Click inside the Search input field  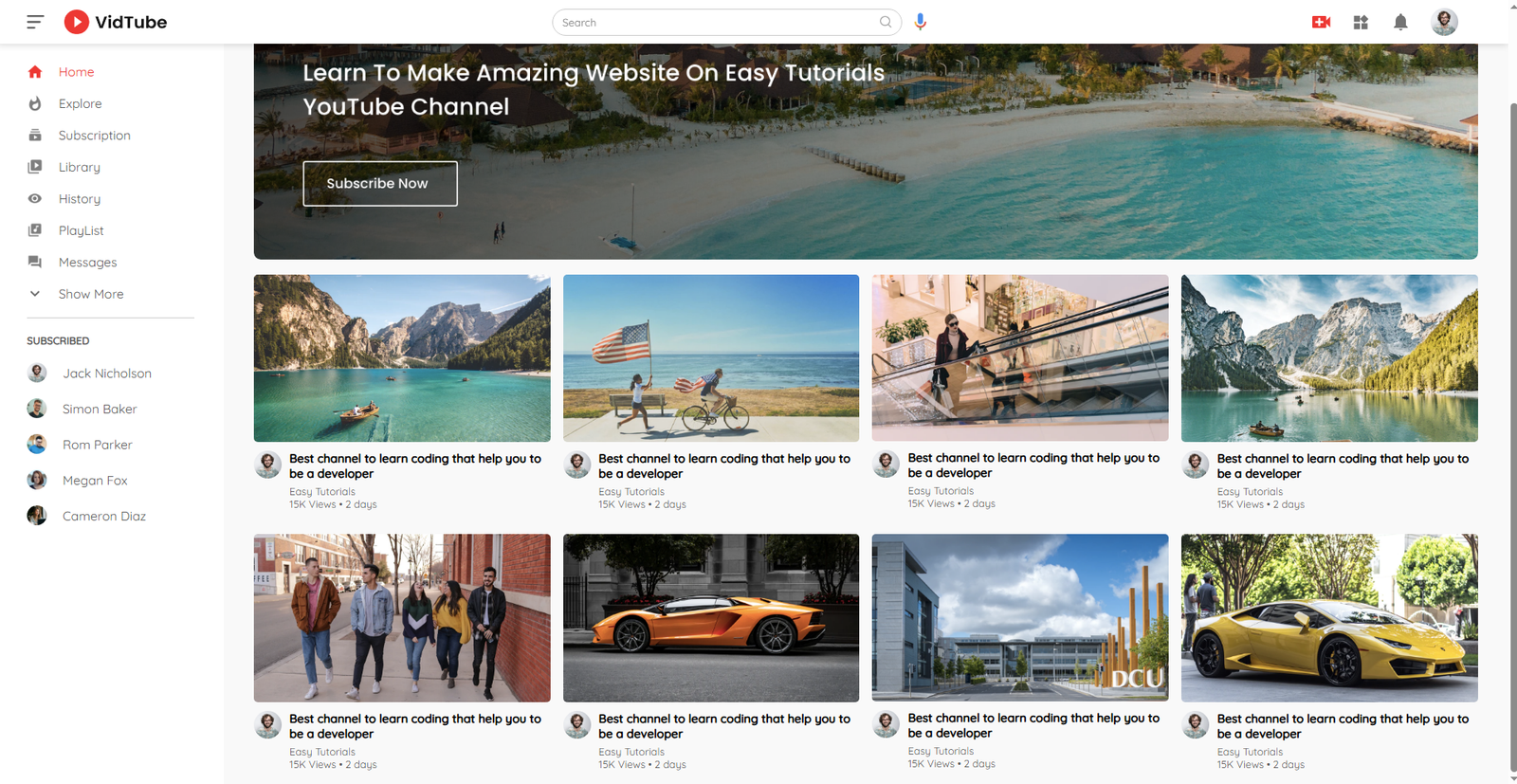pyautogui.click(x=716, y=22)
